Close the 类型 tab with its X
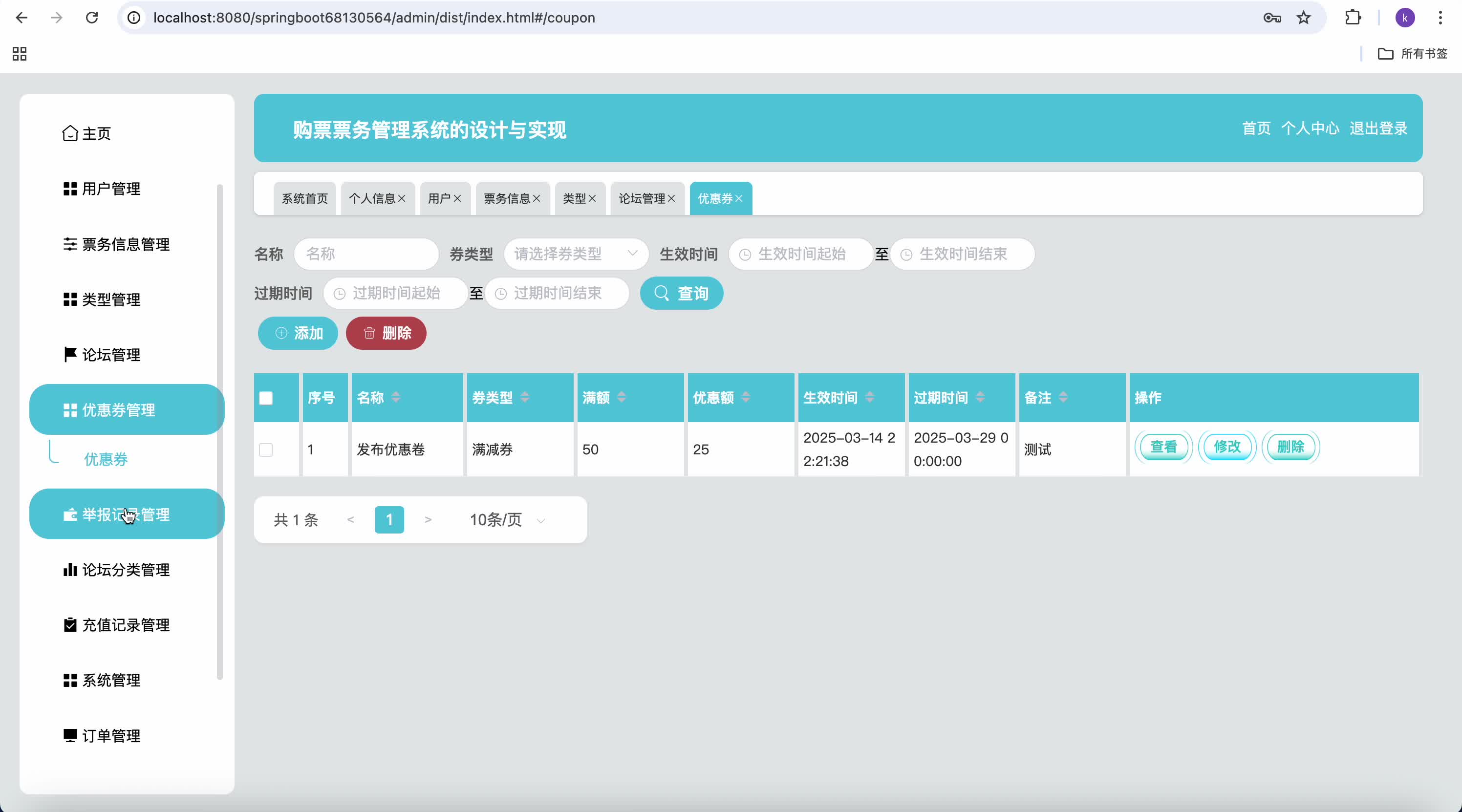This screenshot has width=1462, height=812. [x=592, y=198]
